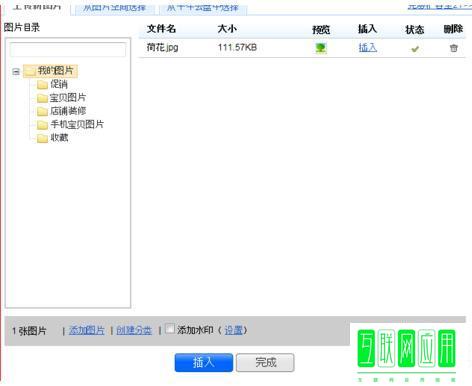Image resolution: width=472 pixels, height=386 pixels.
Task: Switch to the 从图片空间选择 tab
Action: click(114, 7)
